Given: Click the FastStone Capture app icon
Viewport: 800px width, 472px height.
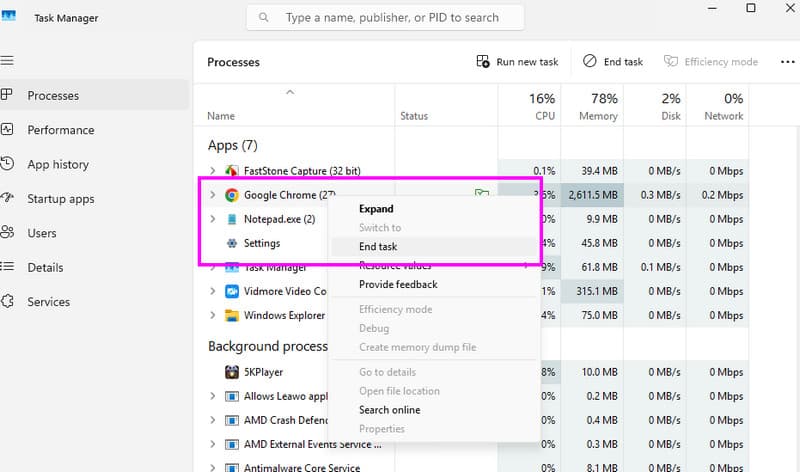Looking at the screenshot, I should point(231,171).
